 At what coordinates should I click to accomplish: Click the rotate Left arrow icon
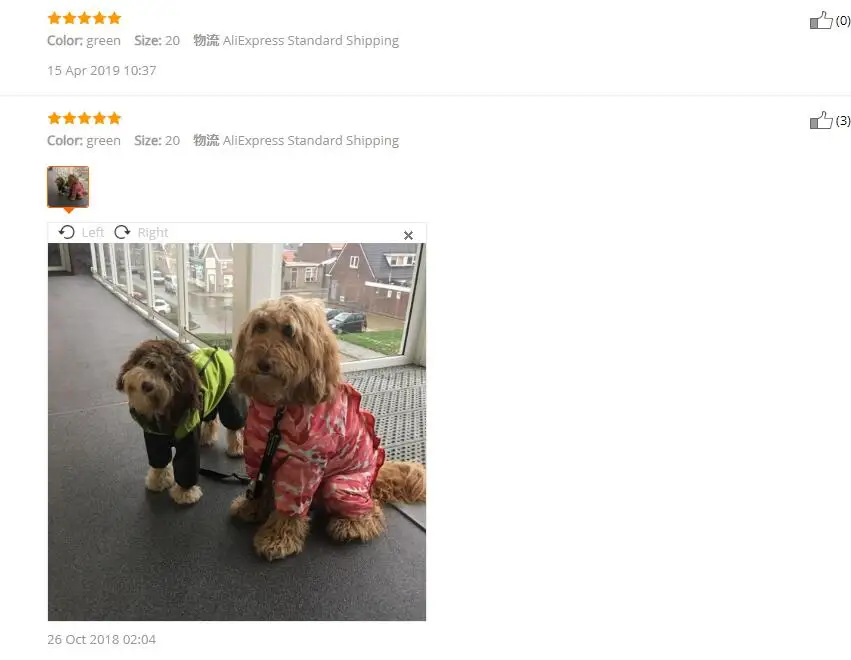(x=67, y=232)
